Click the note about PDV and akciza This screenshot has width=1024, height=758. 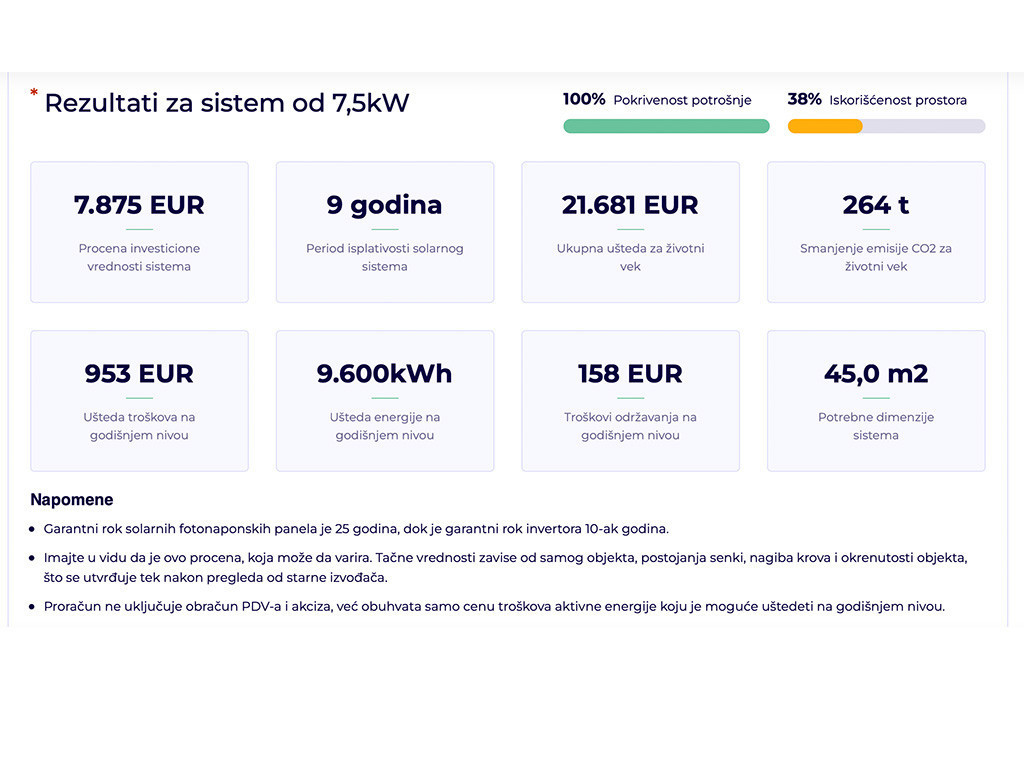click(x=494, y=607)
